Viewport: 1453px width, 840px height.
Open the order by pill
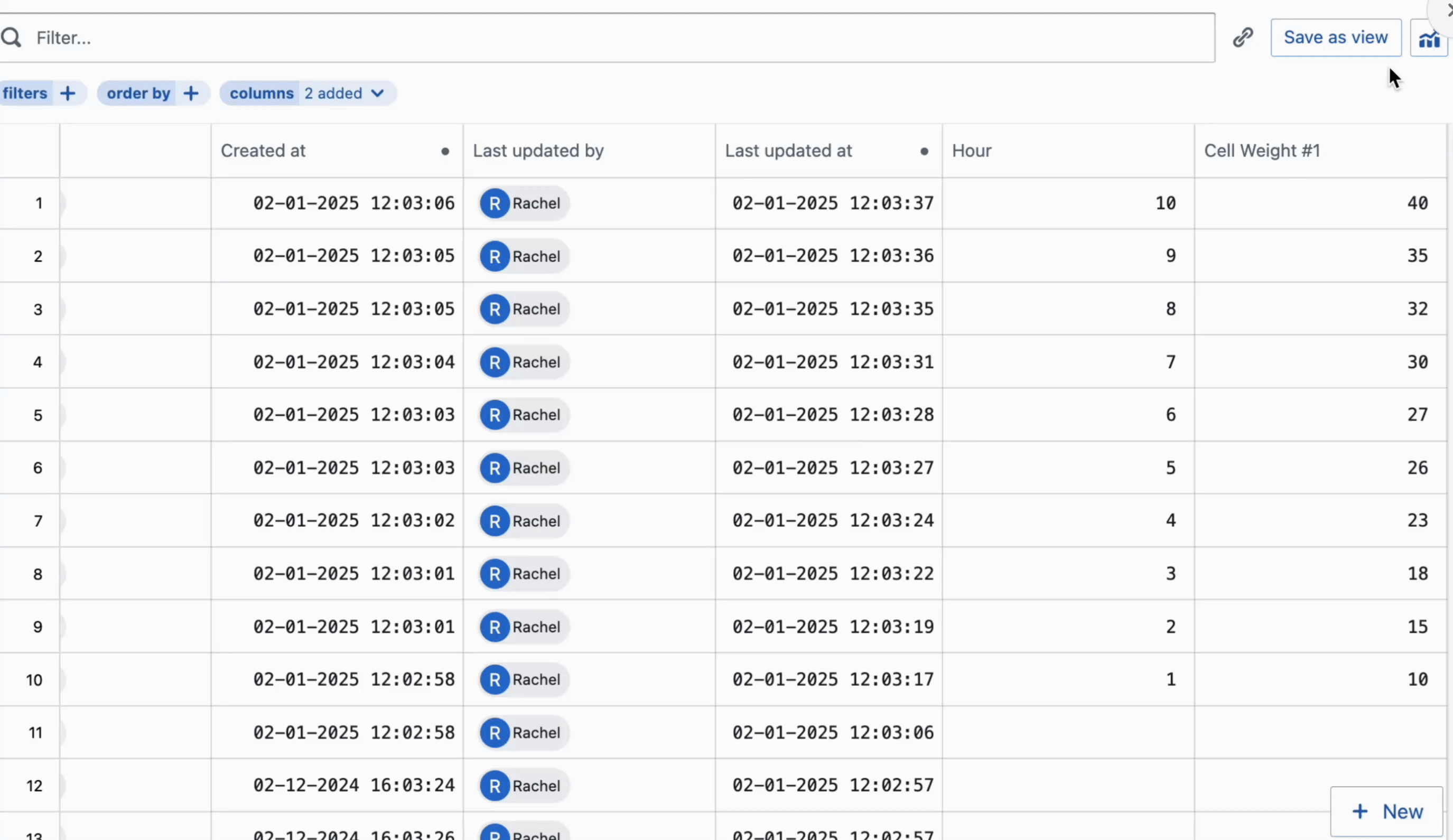138,94
